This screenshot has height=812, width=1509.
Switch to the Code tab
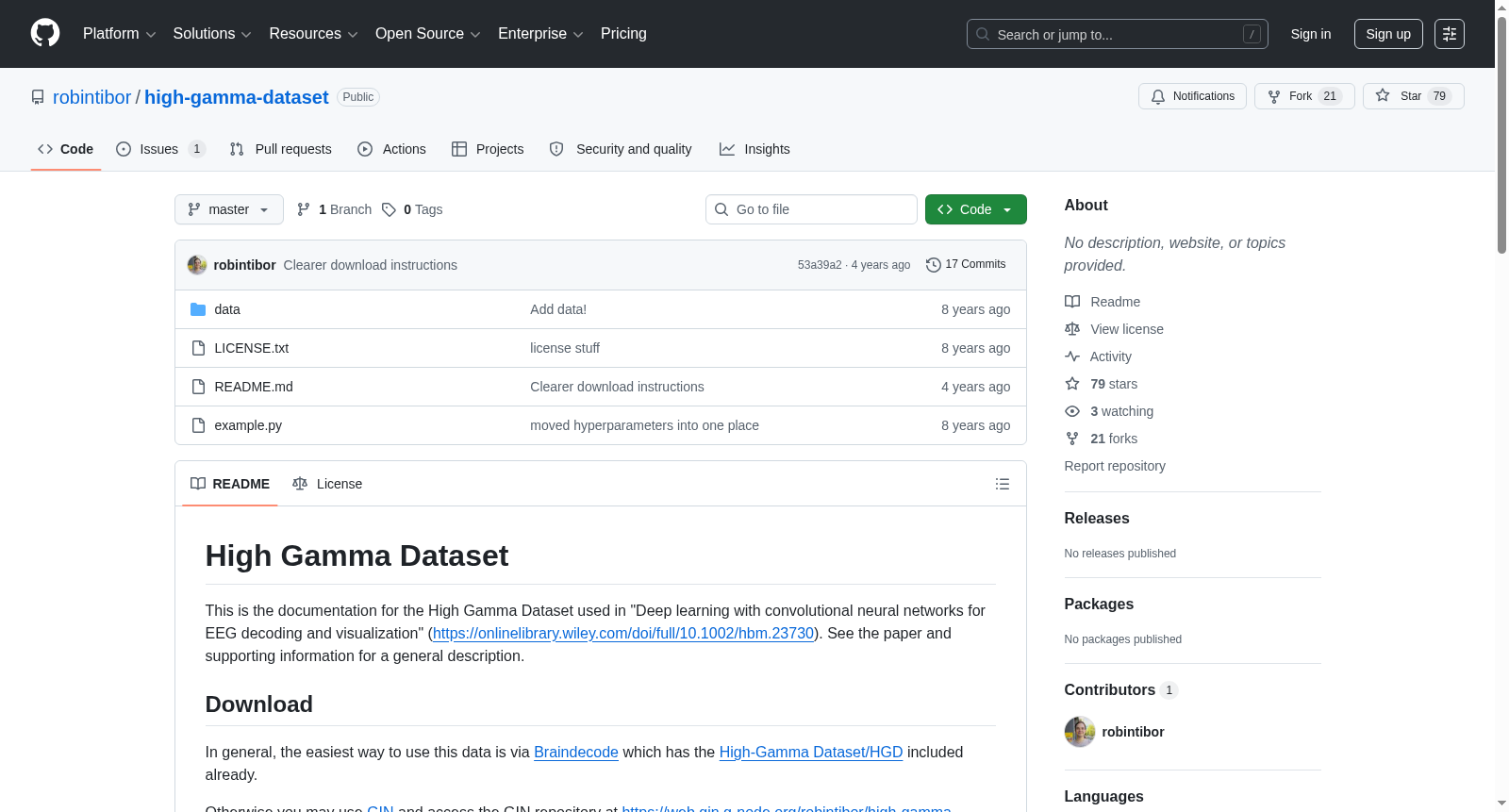point(66,149)
